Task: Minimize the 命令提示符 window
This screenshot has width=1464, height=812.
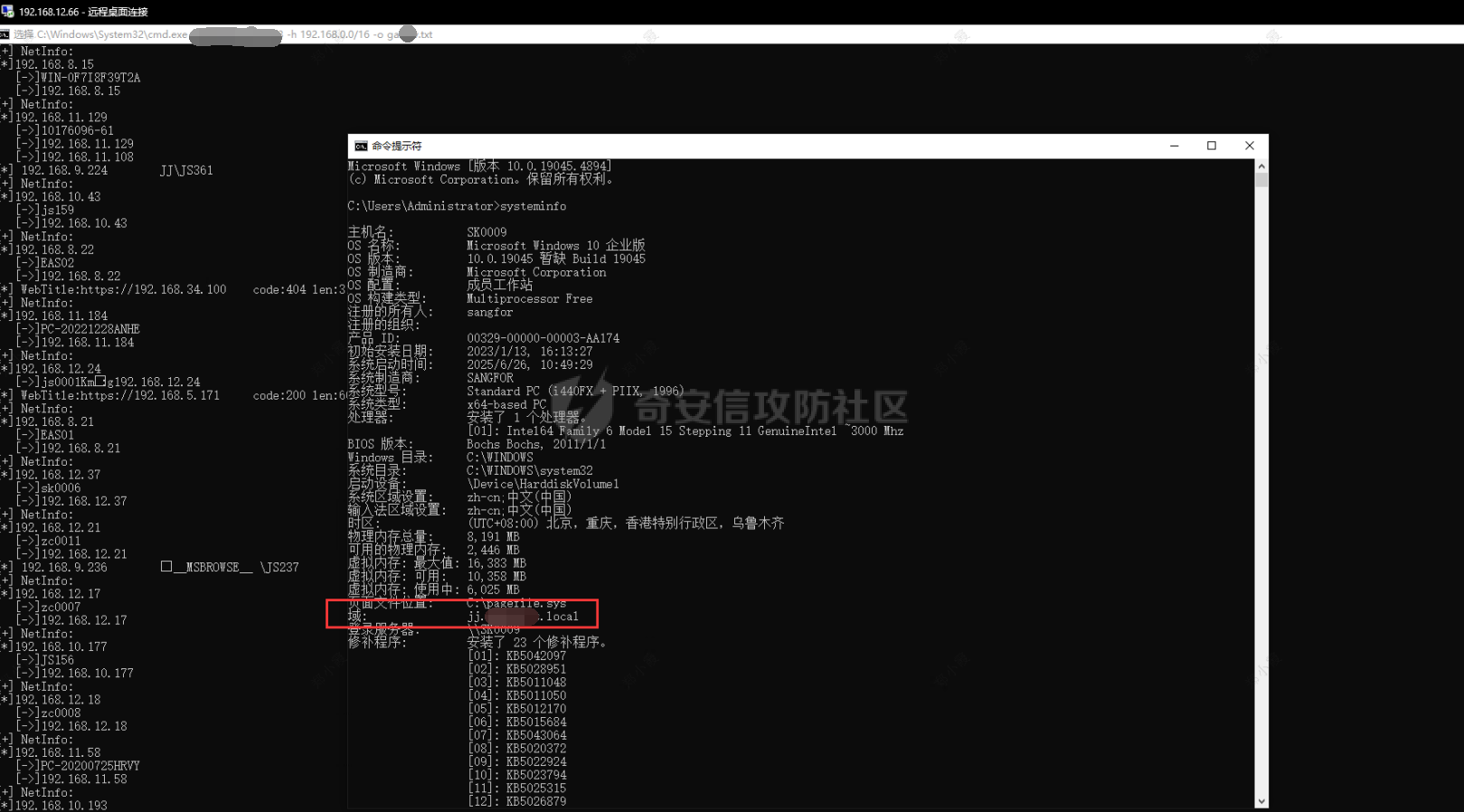Action: click(1174, 146)
